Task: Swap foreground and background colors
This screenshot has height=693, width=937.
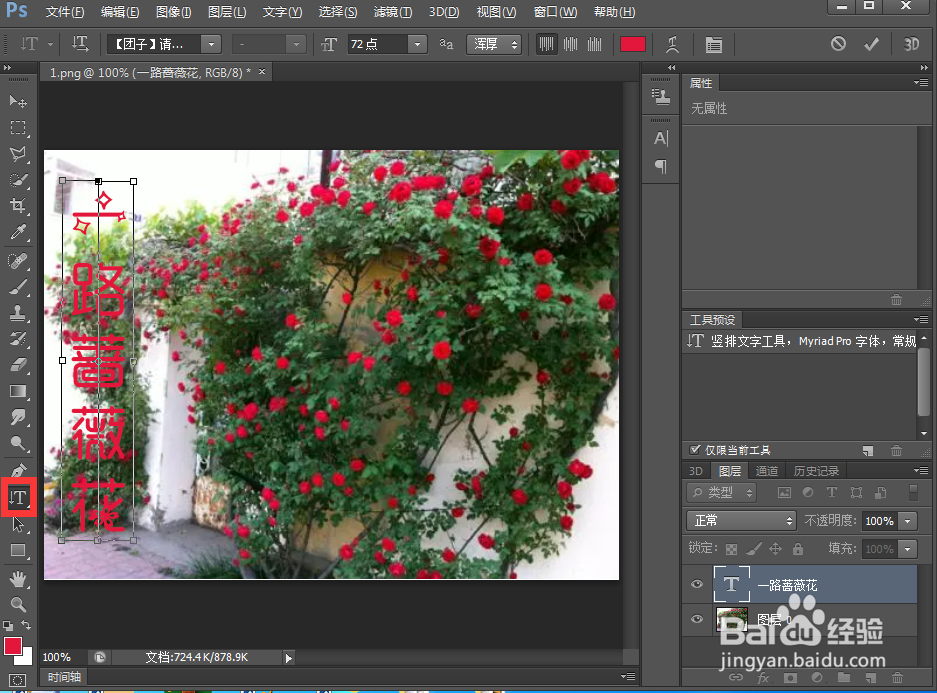Action: (x=26, y=625)
